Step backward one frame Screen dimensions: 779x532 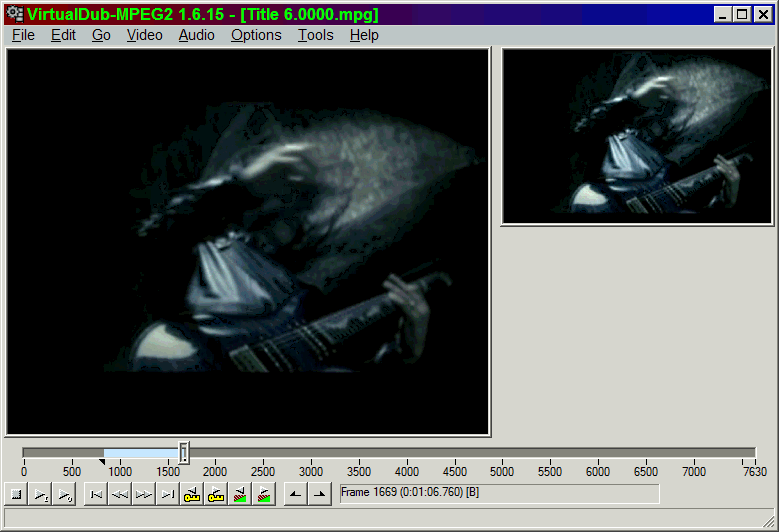(120, 494)
